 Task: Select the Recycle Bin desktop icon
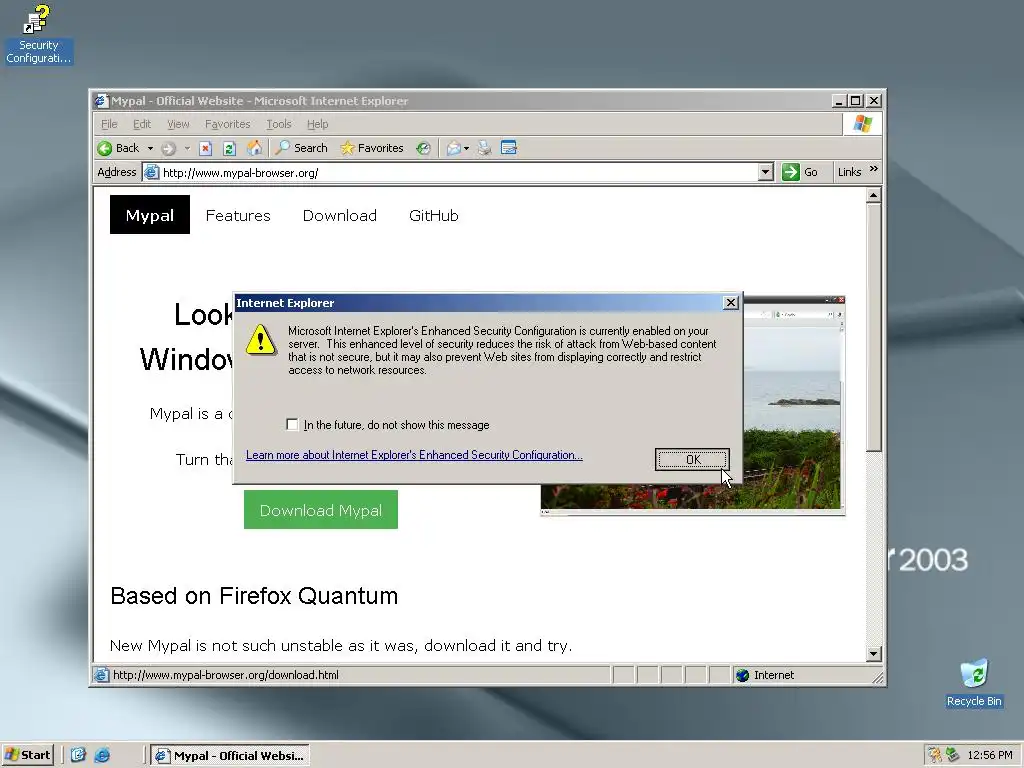pyautogui.click(x=974, y=683)
